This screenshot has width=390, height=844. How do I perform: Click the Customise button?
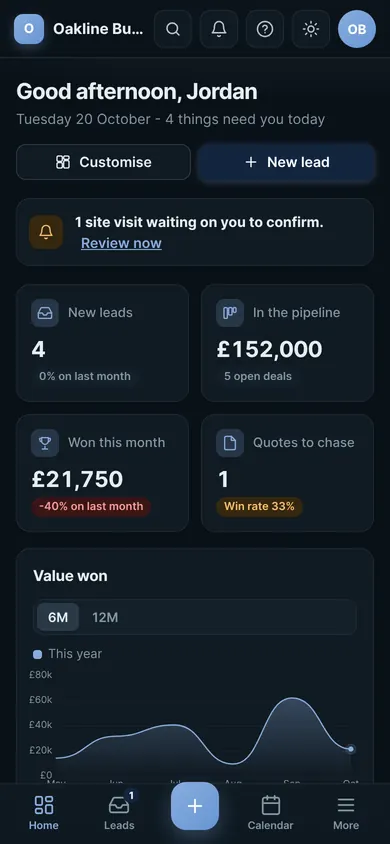(103, 162)
